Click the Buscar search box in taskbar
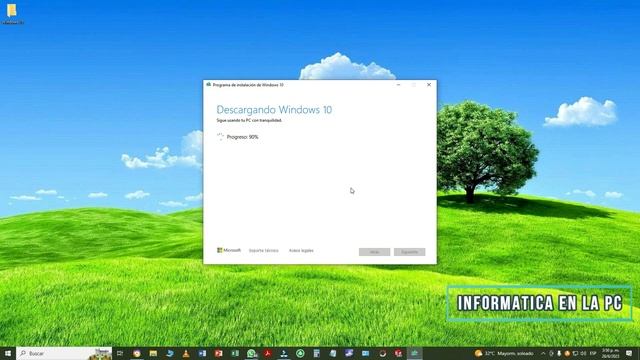The width and height of the screenshot is (640, 360). (64, 353)
